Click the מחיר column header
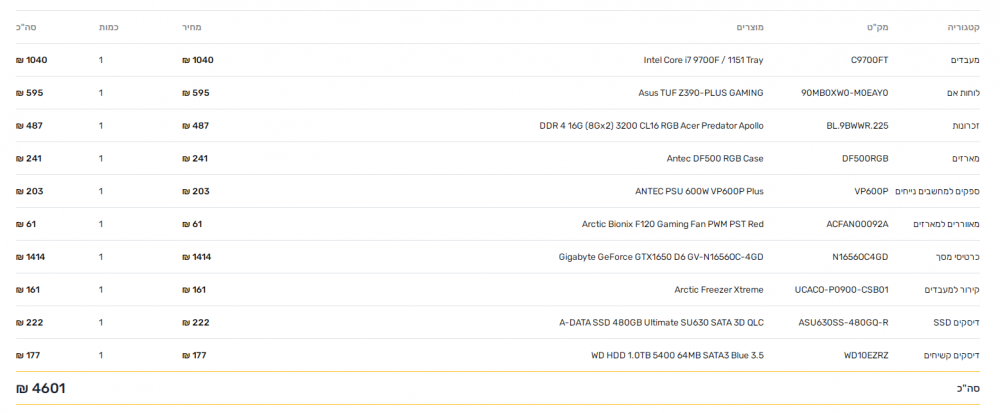The image size is (1000, 413). [192, 27]
